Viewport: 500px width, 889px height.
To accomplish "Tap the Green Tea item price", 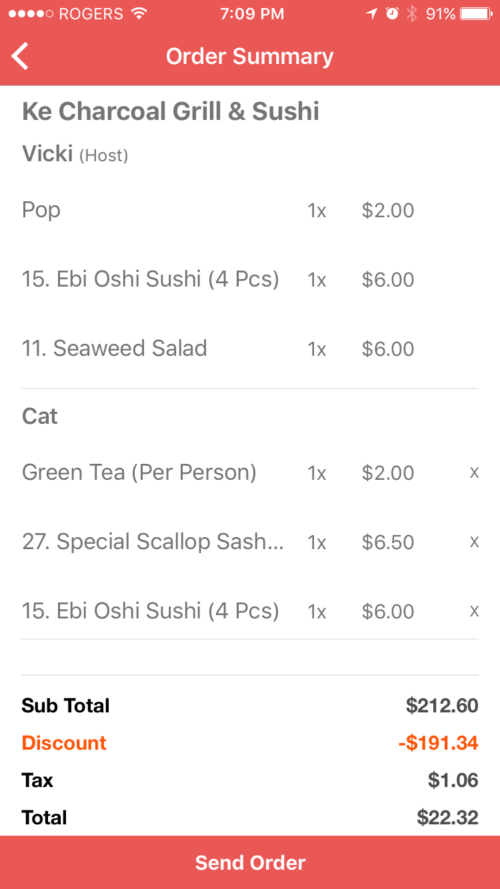I will 388,473.
